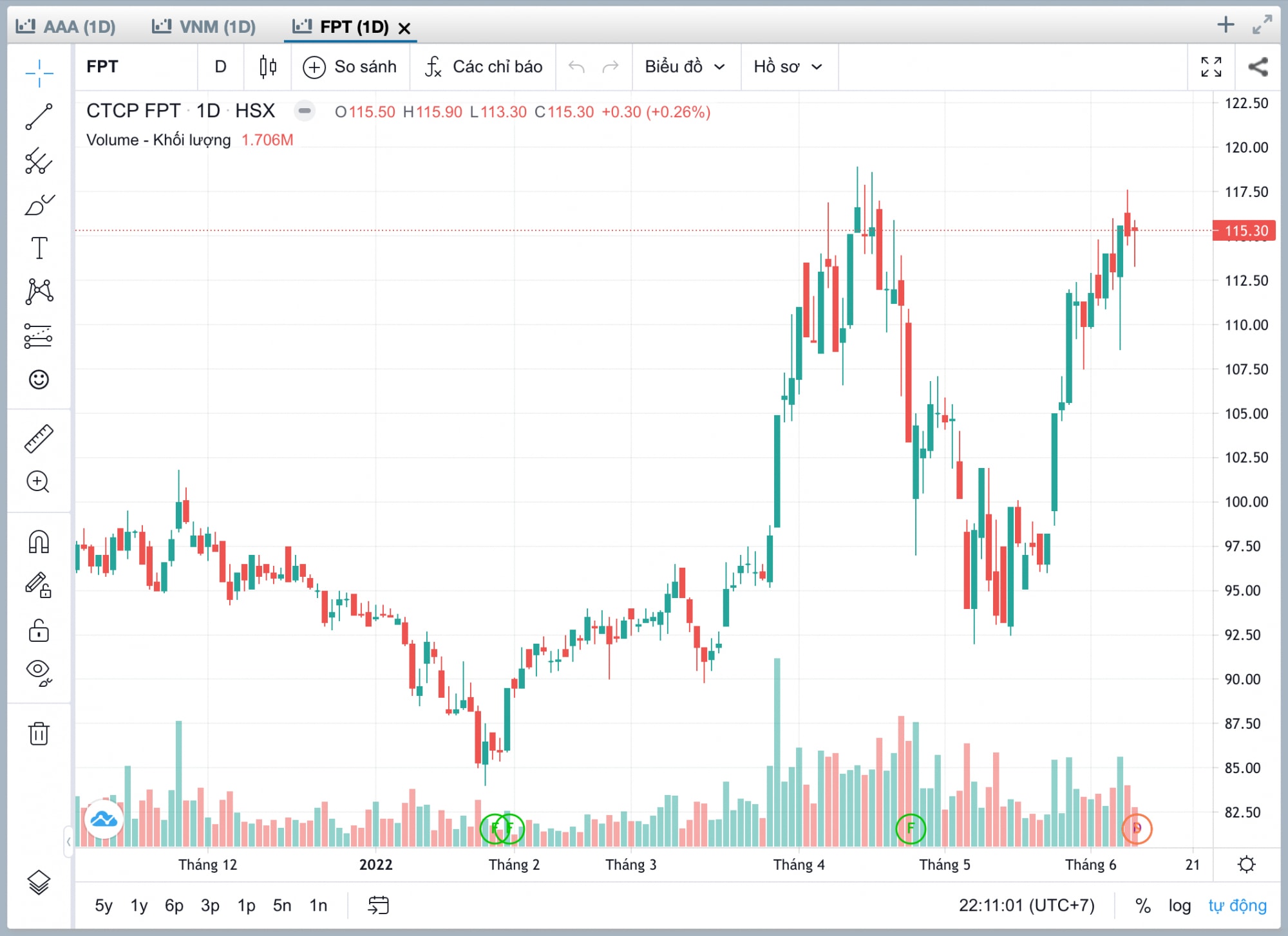Click the cloud save icon on chart

104,819
